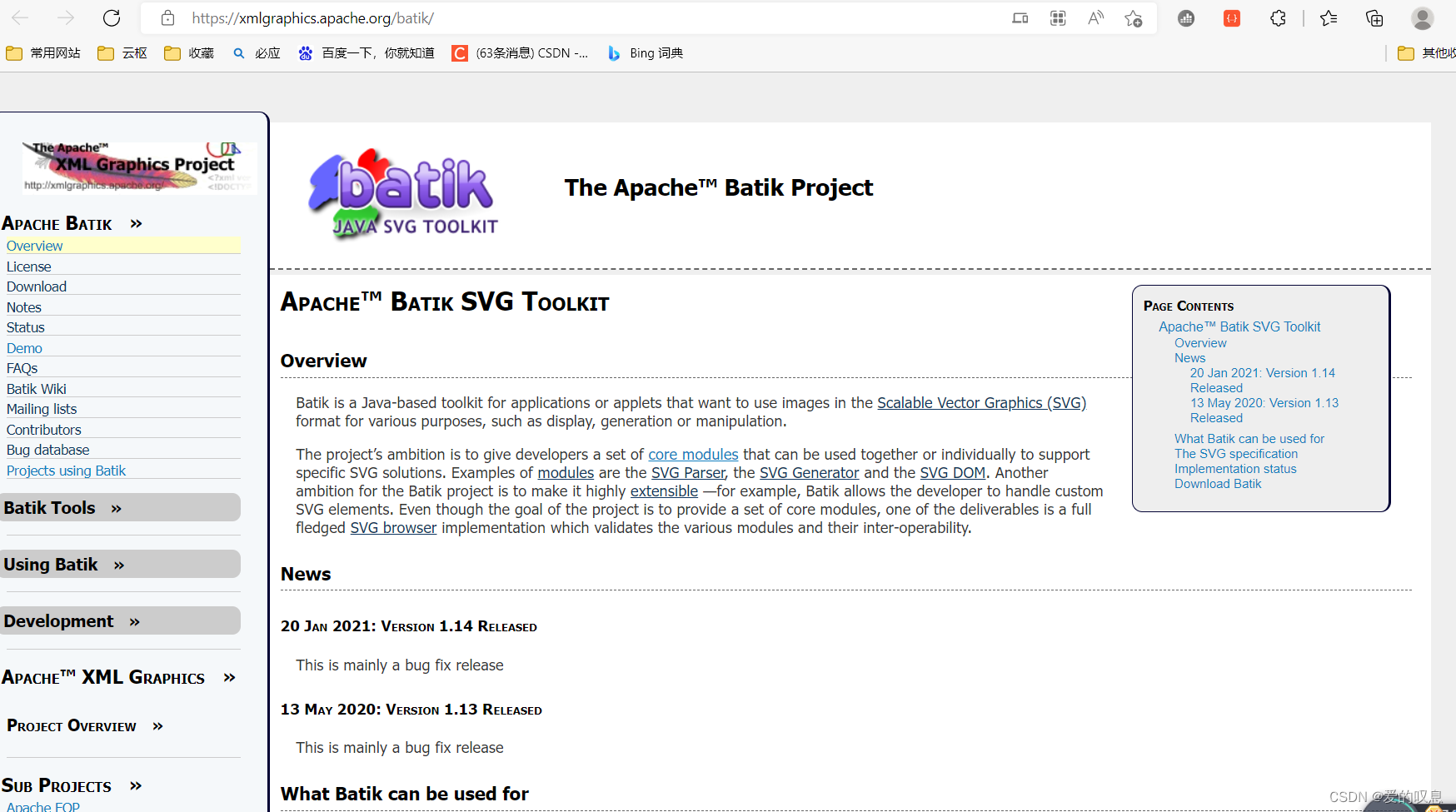Jump to What Batik can be used for
1456x812 pixels.
1249,439
